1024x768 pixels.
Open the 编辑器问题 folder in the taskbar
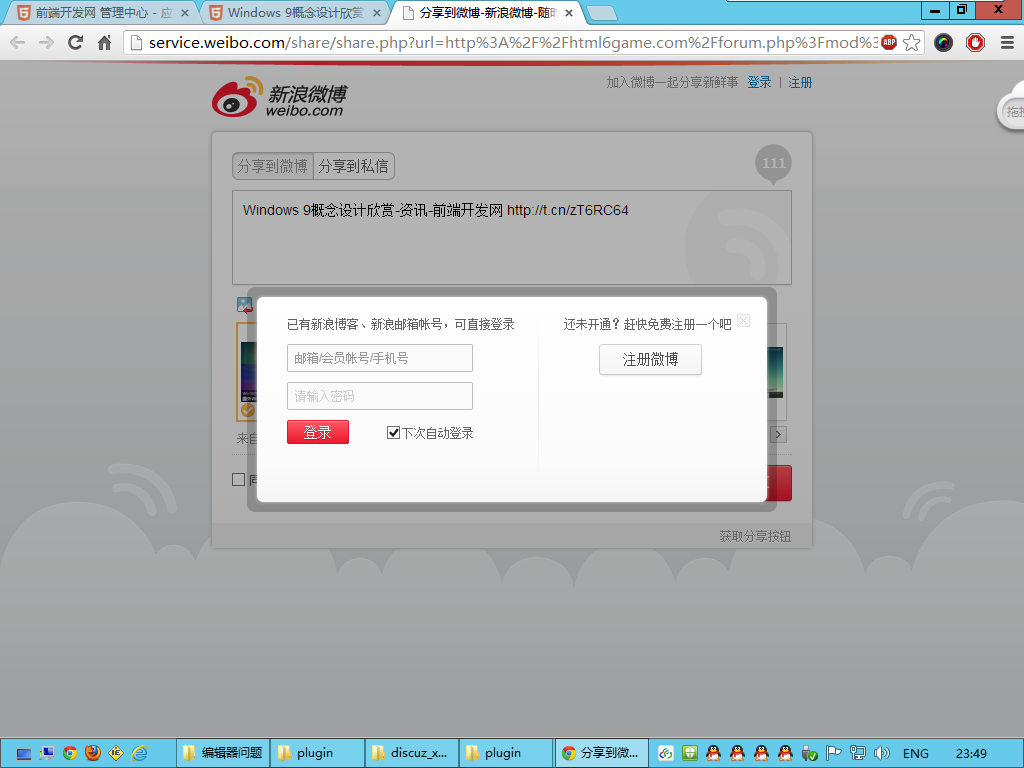(x=223, y=753)
